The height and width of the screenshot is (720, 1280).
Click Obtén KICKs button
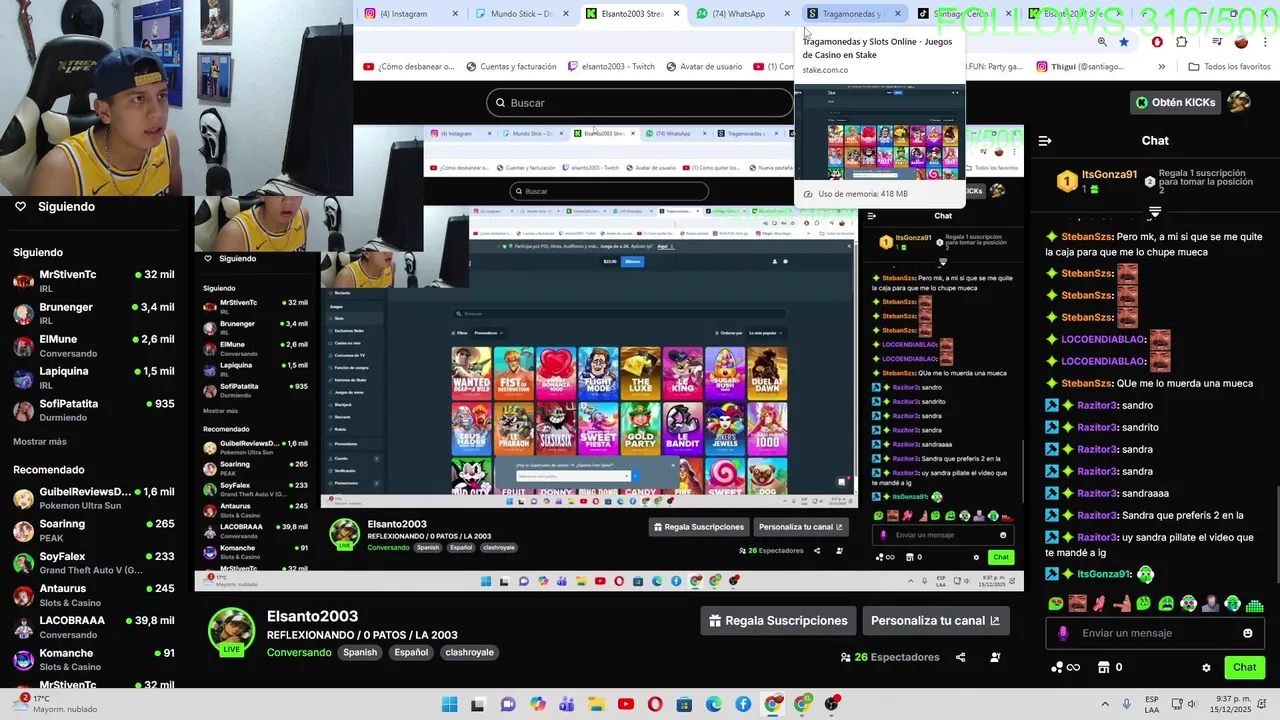point(1176,102)
